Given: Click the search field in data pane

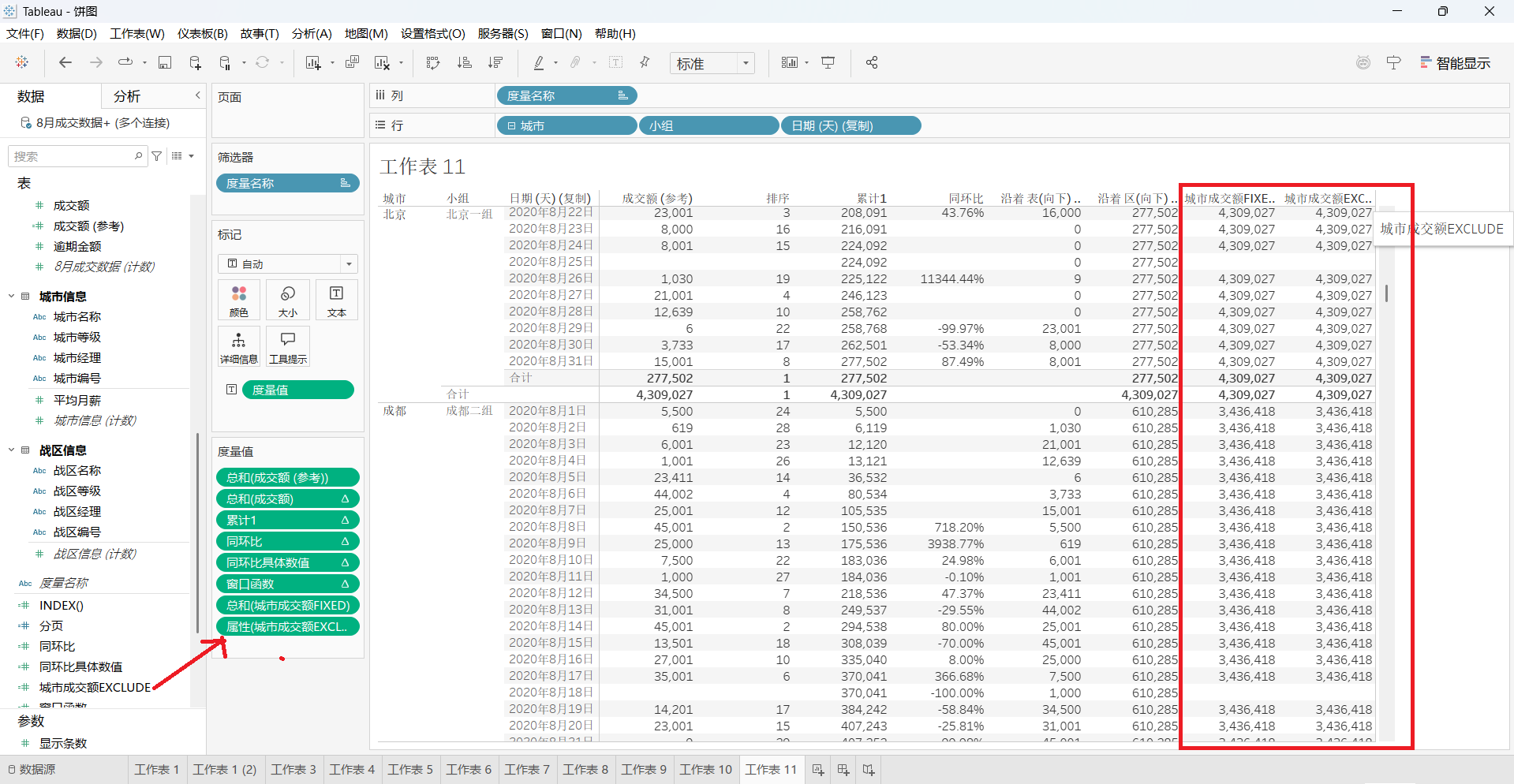Looking at the screenshot, I should point(77,156).
